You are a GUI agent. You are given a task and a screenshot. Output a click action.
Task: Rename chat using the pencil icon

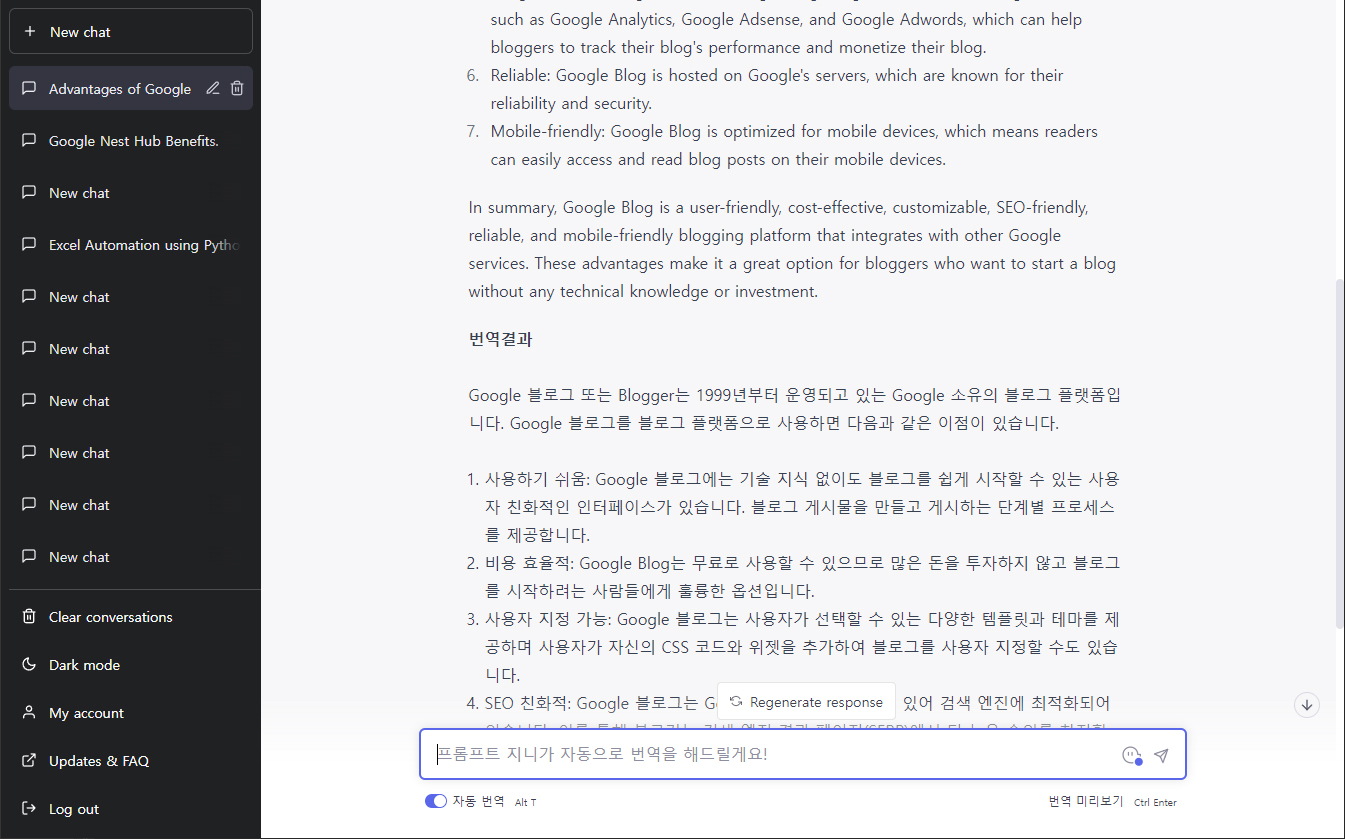tap(212, 88)
